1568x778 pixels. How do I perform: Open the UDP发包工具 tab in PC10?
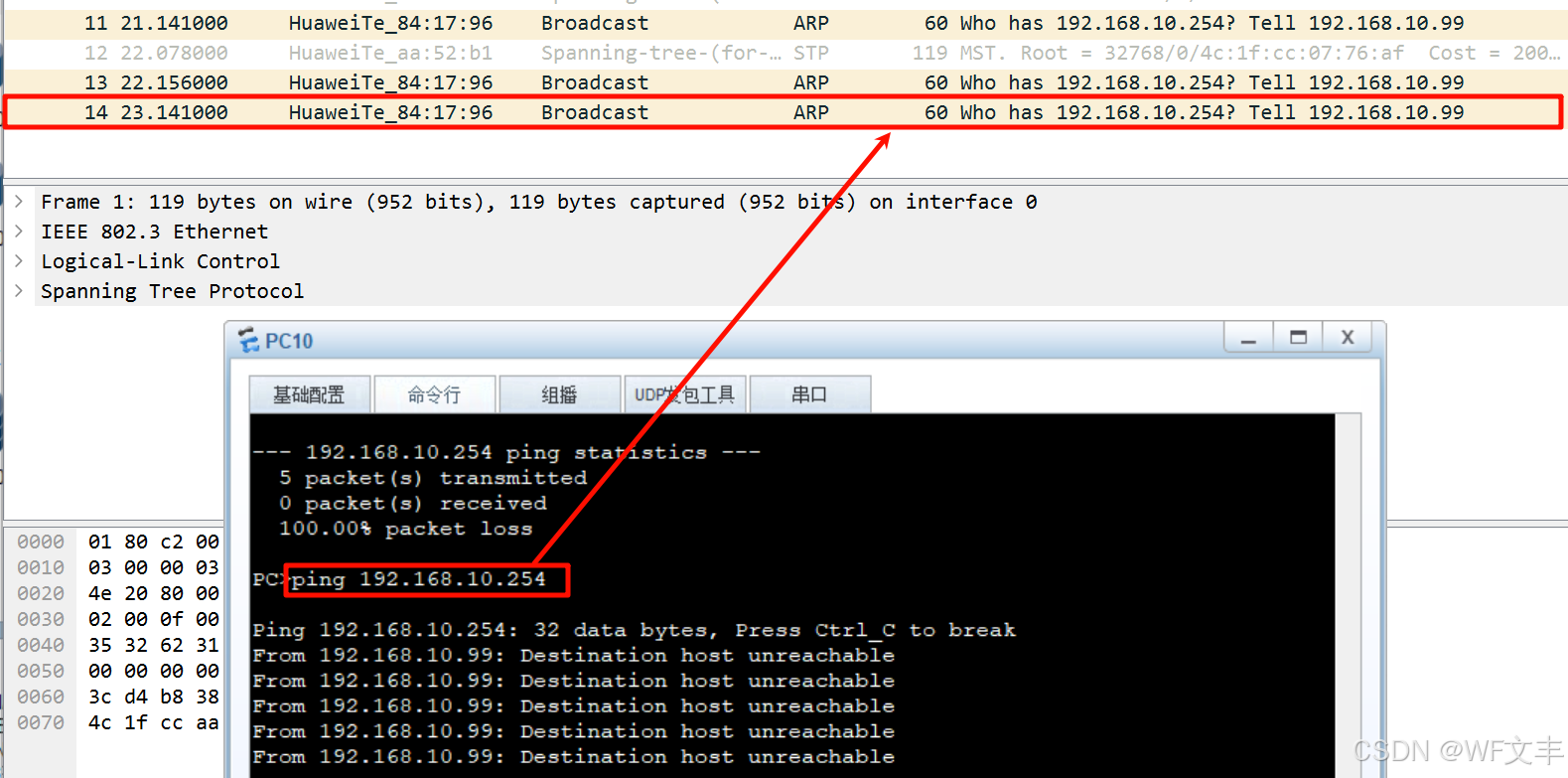[685, 394]
